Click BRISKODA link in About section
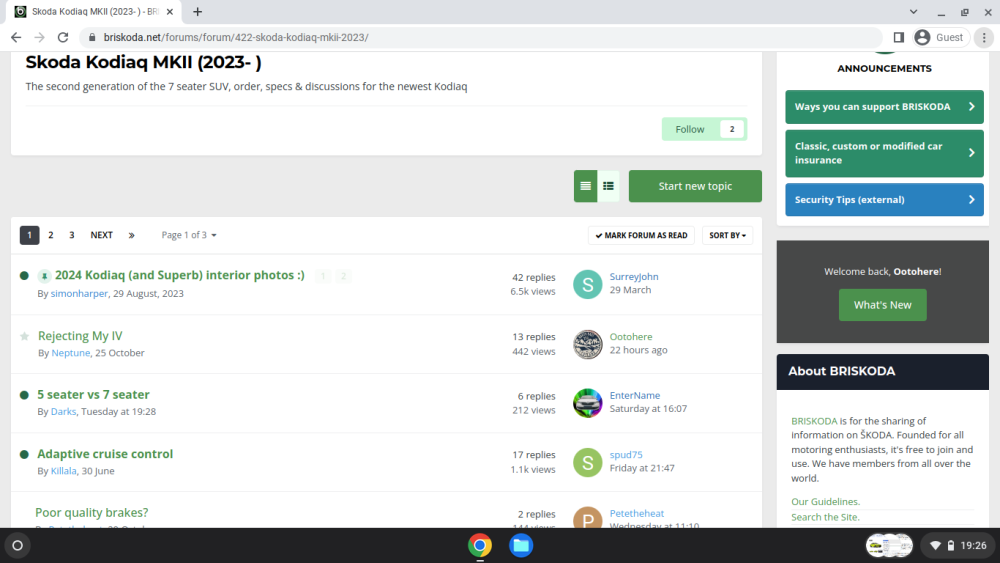The width and height of the screenshot is (1000, 563). click(x=814, y=421)
